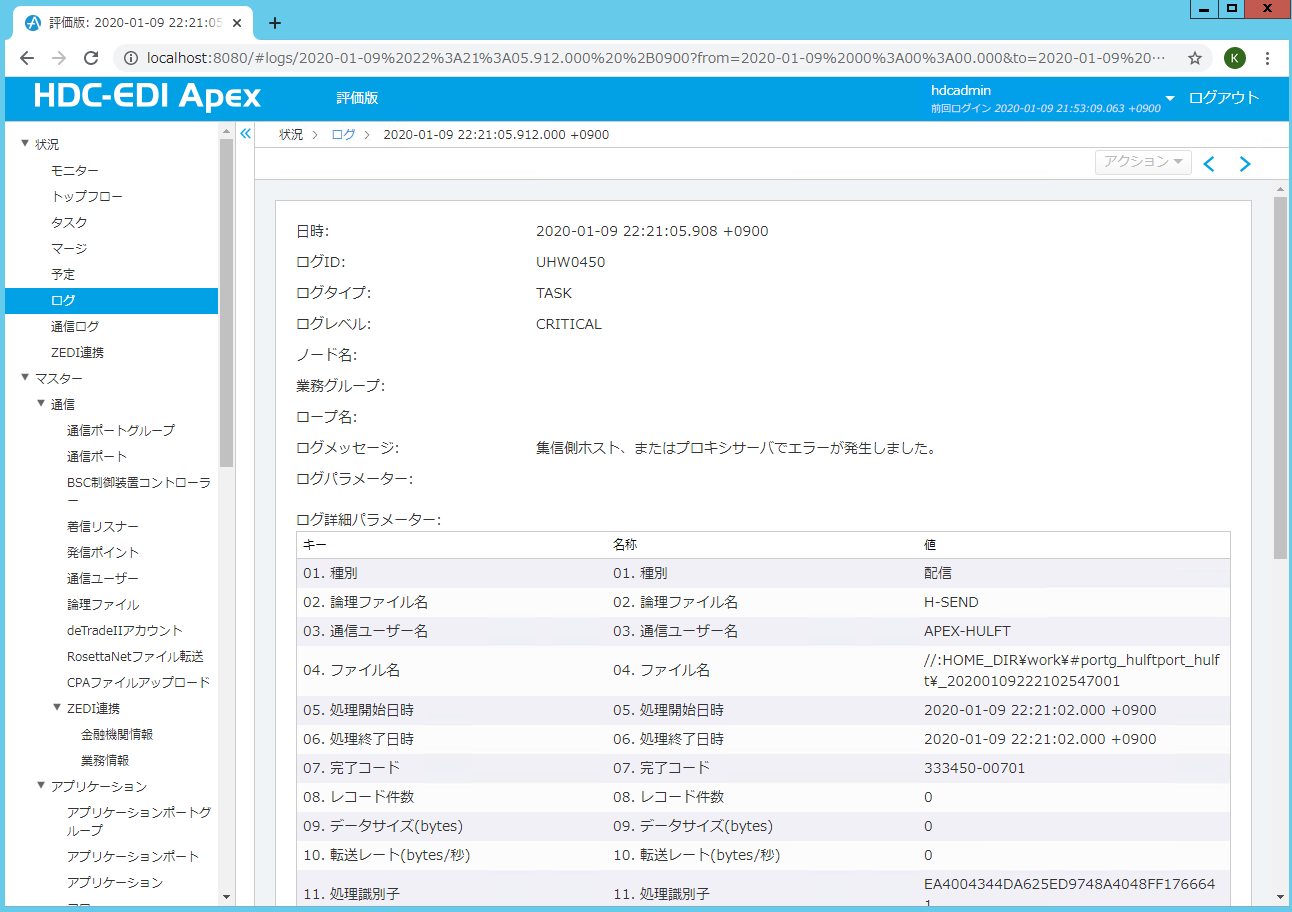Open トップフロー in the sidebar
The height and width of the screenshot is (912, 1292).
[x=87, y=197]
